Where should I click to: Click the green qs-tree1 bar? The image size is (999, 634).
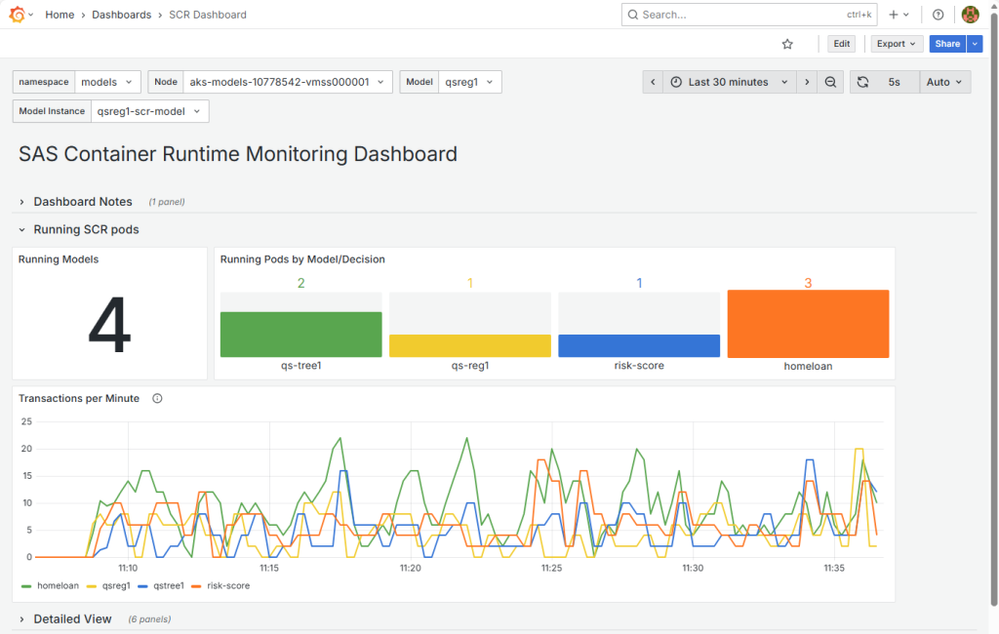pos(301,335)
